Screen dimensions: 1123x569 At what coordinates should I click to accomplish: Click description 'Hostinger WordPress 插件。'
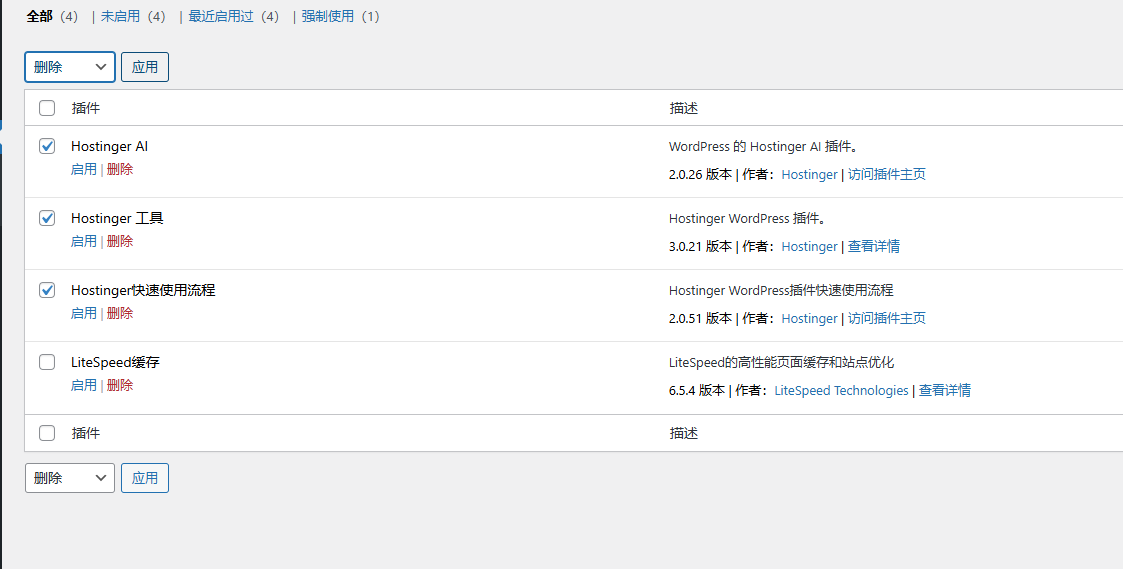point(748,219)
